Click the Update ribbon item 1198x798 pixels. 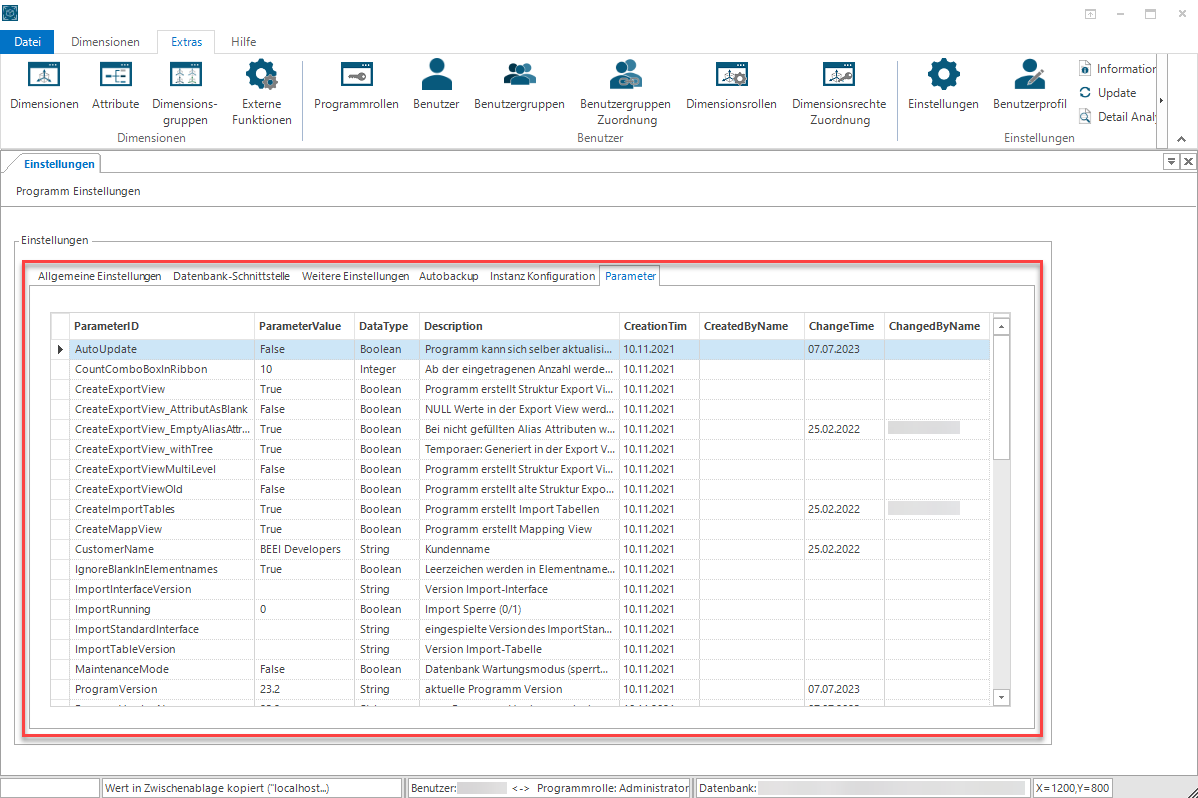coord(1108,92)
